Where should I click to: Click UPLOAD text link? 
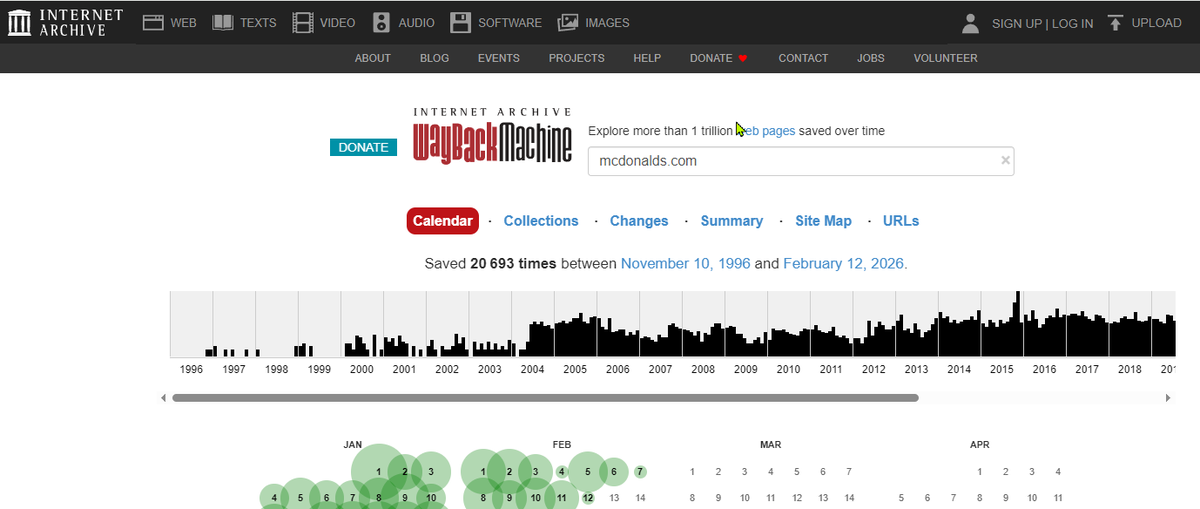coord(1156,22)
